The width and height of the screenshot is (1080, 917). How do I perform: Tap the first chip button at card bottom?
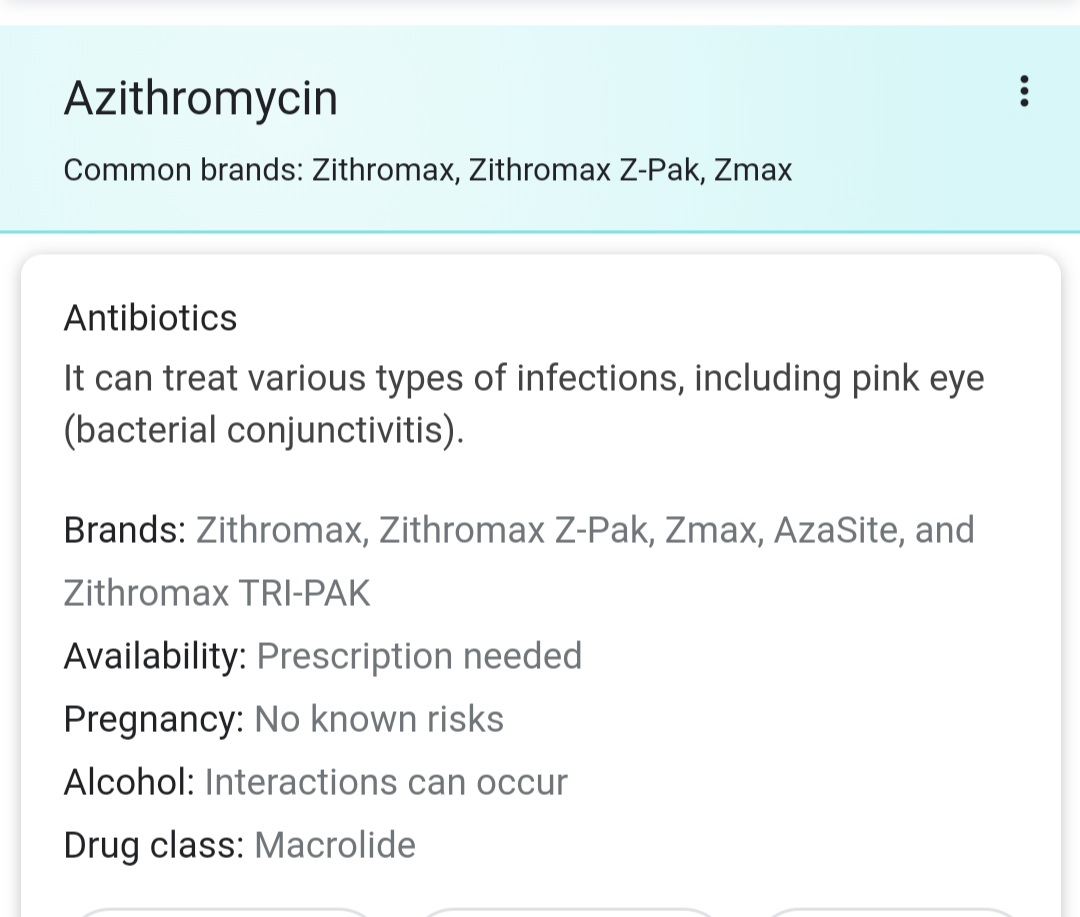[222, 911]
